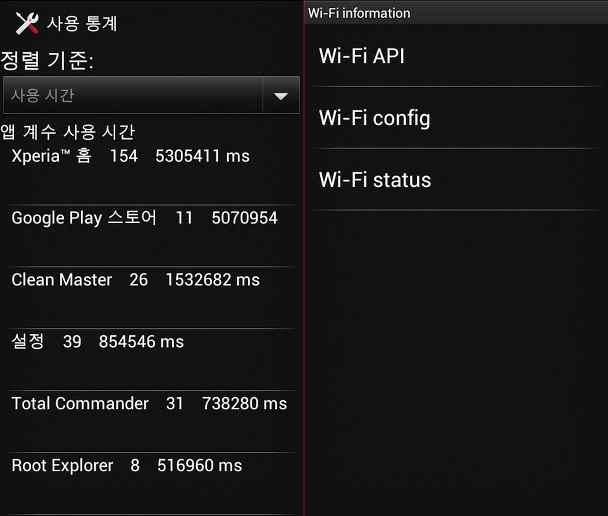Click the 5070954 usage time value
The height and width of the screenshot is (516, 608).
245,218
